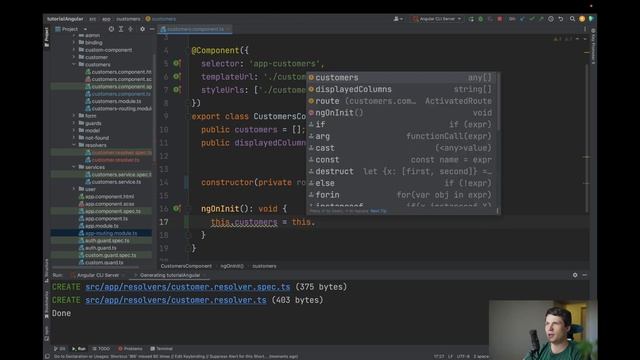Click the Rerun icon next to run configuration
The height and width of the screenshot is (360, 640).
click(x=471, y=19)
